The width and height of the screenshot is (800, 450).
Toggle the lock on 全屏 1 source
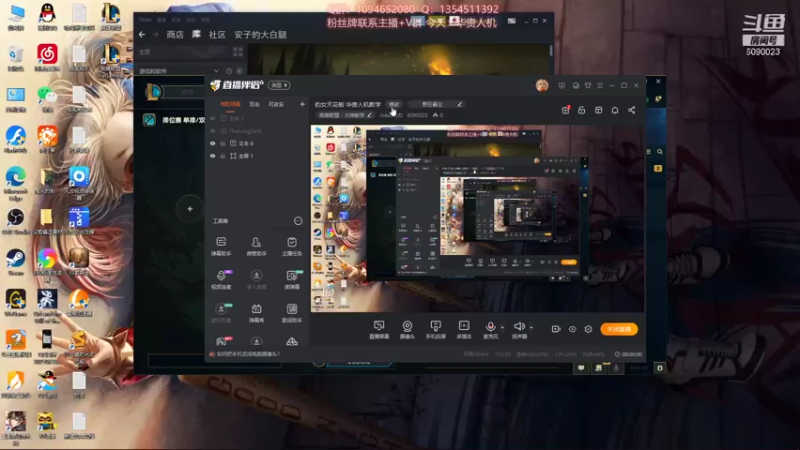[x=222, y=156]
